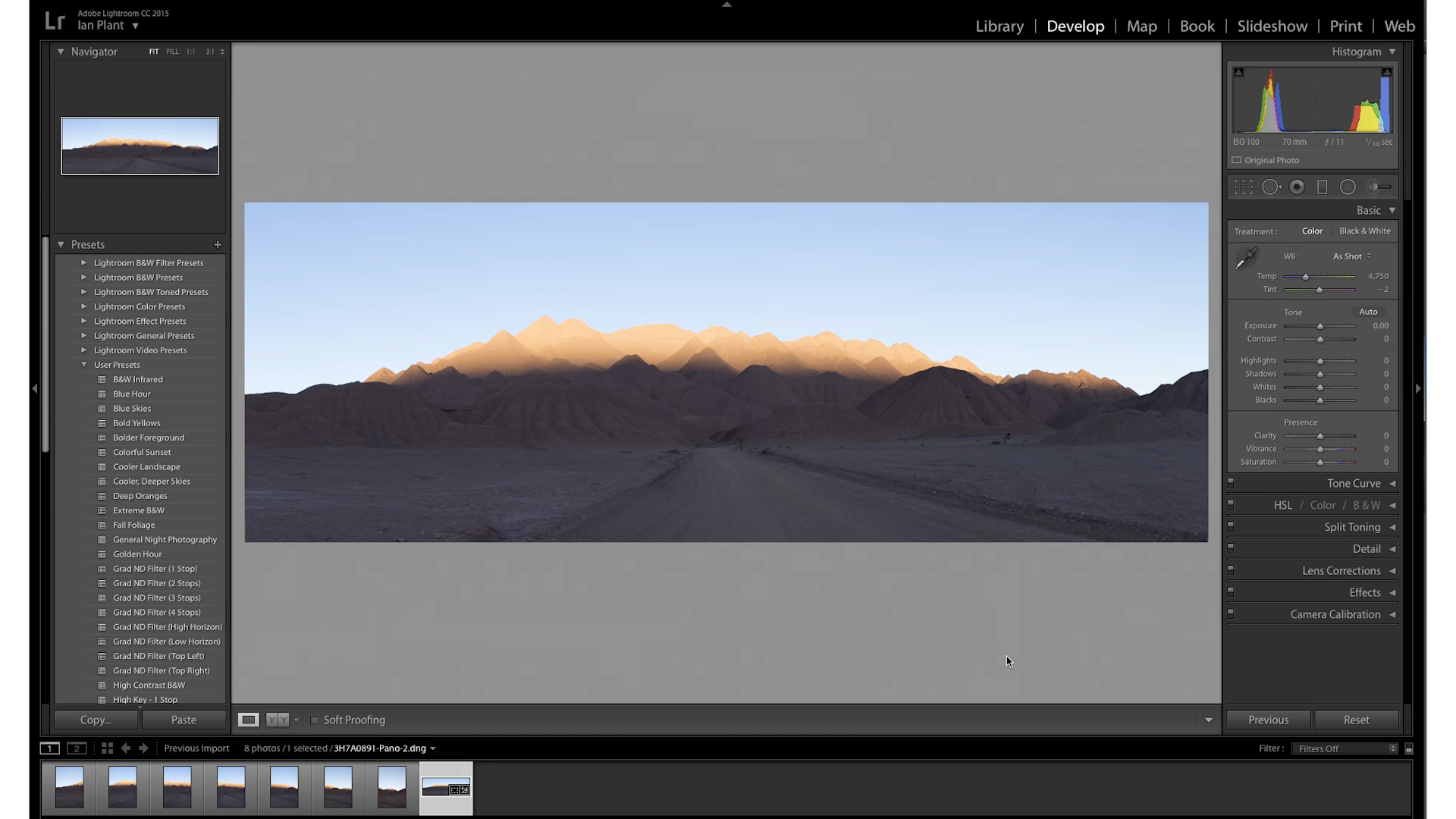Click the Loupe view icon in toolbar

[x=249, y=720]
